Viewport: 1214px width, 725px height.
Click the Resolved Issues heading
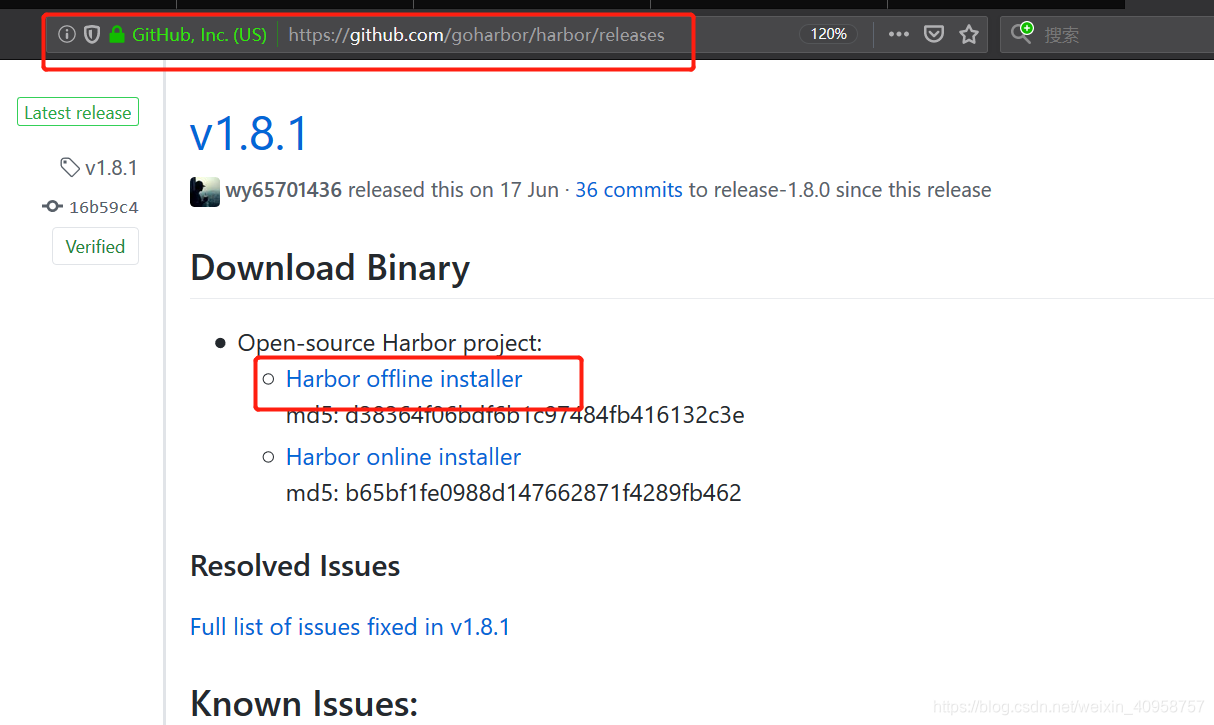point(295,566)
